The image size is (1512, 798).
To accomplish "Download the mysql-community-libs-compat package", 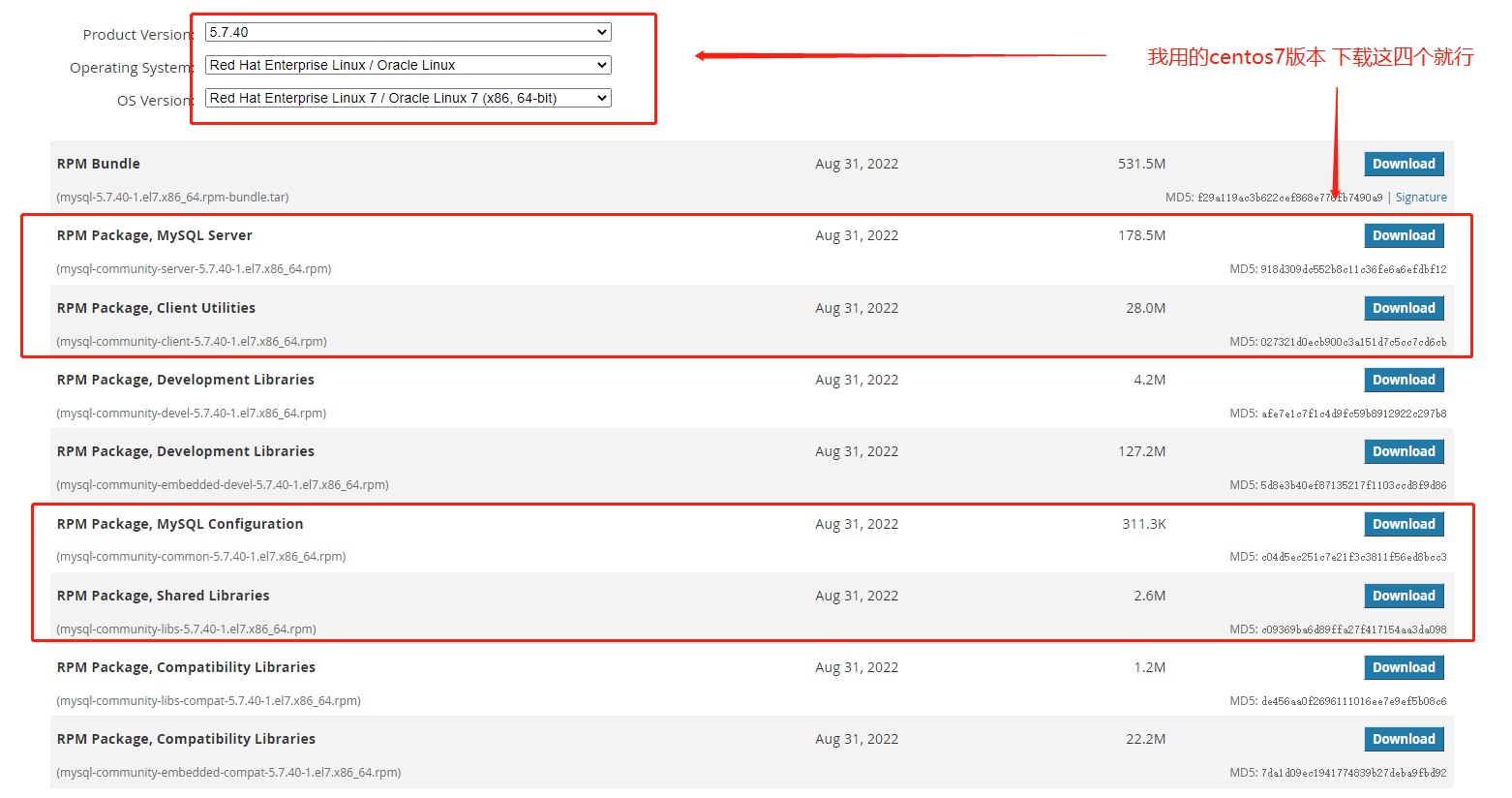I will click(x=1404, y=667).
